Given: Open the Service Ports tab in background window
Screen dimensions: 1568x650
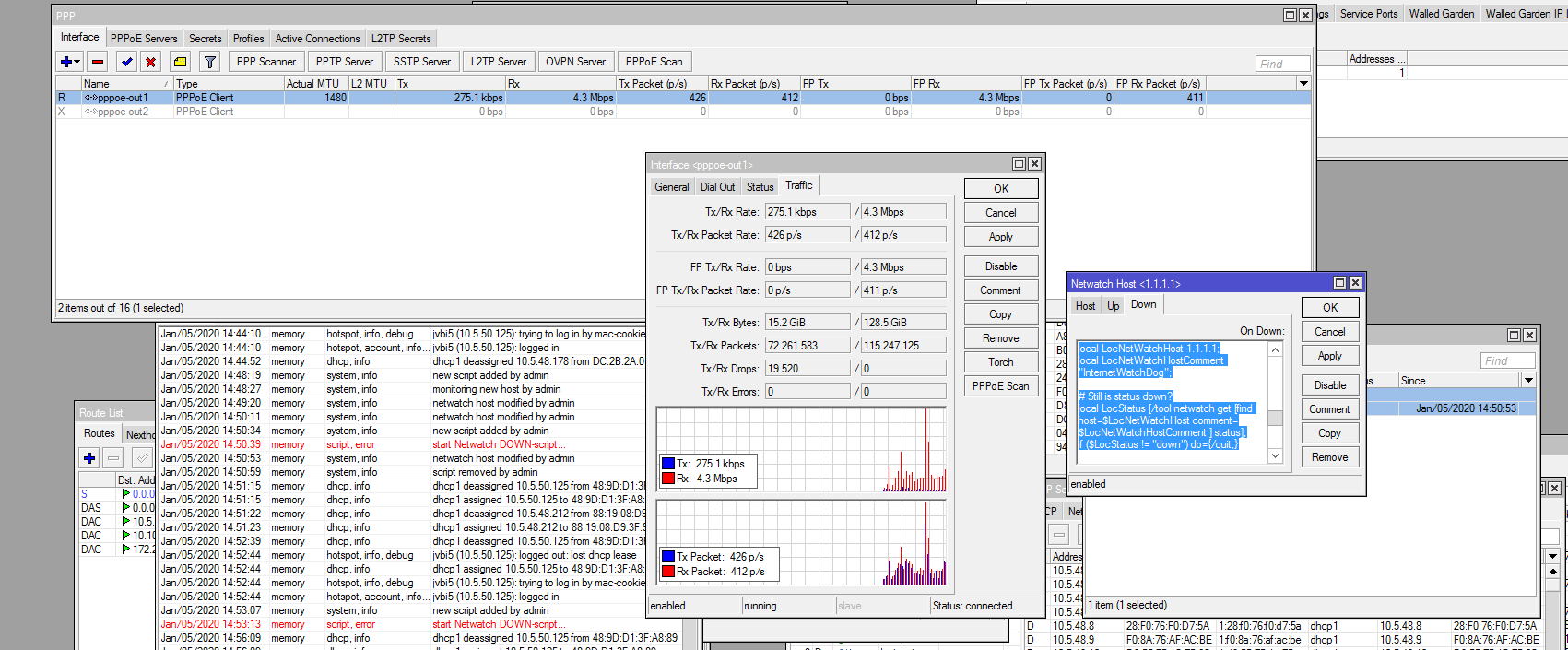Looking at the screenshot, I should [x=1368, y=13].
